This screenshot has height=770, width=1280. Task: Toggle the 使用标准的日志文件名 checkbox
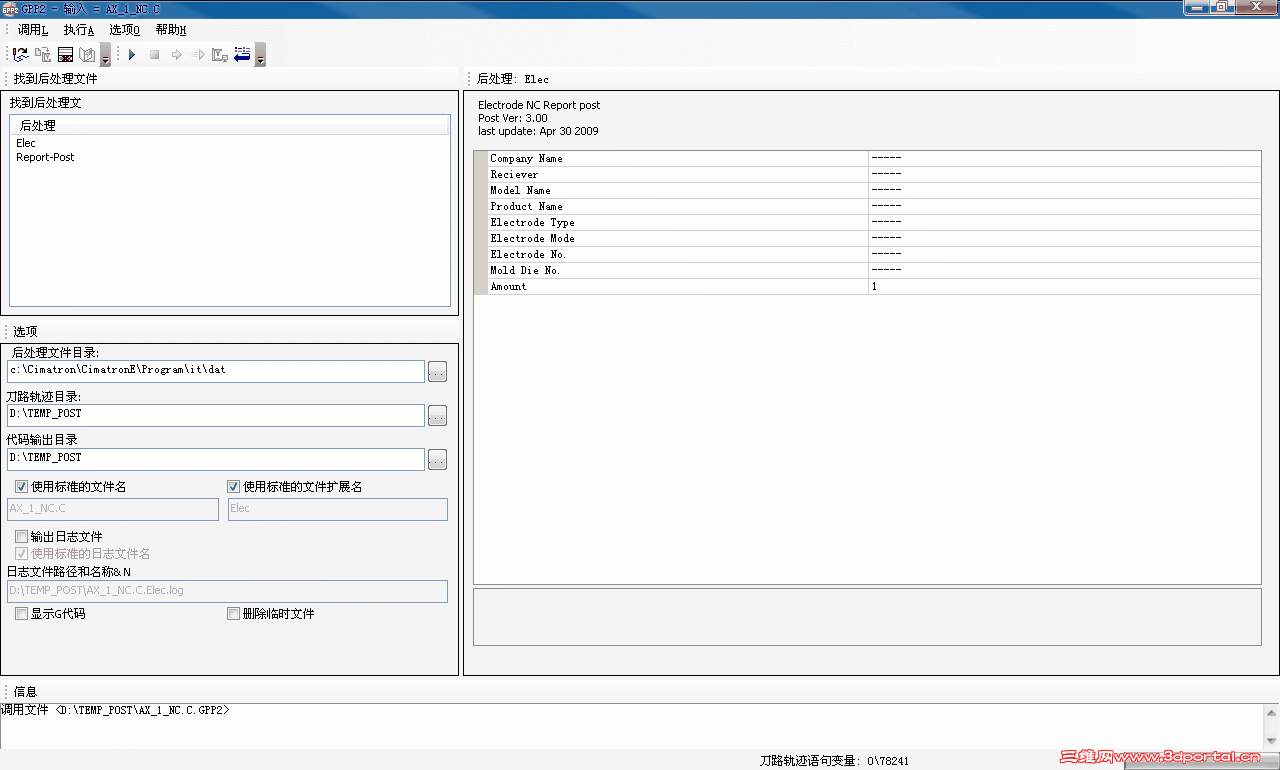[22, 553]
